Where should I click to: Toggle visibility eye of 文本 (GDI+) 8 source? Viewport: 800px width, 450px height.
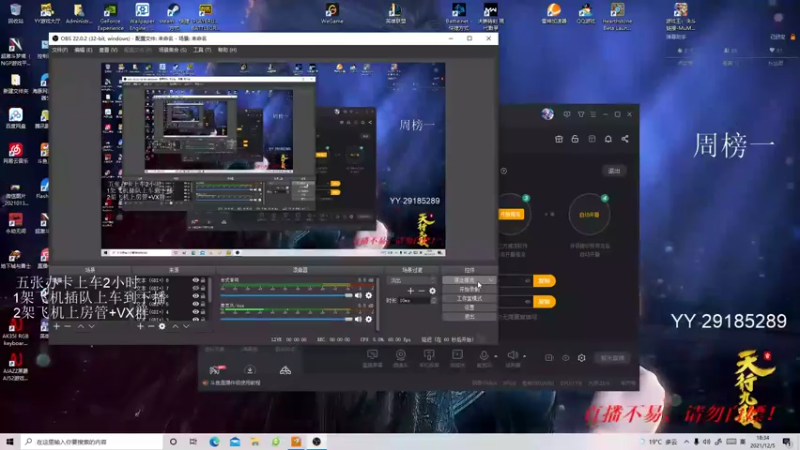coord(195,280)
